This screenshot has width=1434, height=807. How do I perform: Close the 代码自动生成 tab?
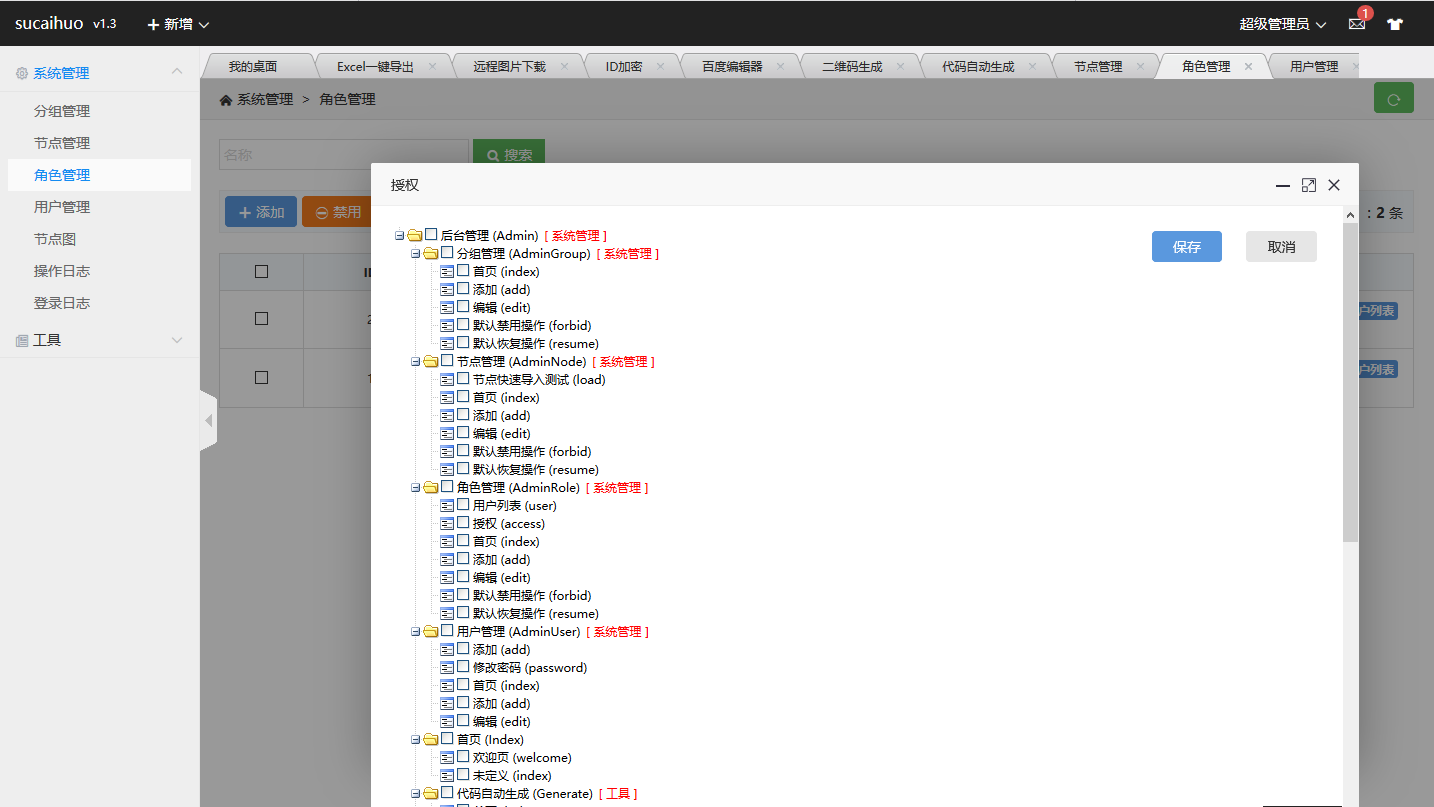pyautogui.click(x=1033, y=66)
